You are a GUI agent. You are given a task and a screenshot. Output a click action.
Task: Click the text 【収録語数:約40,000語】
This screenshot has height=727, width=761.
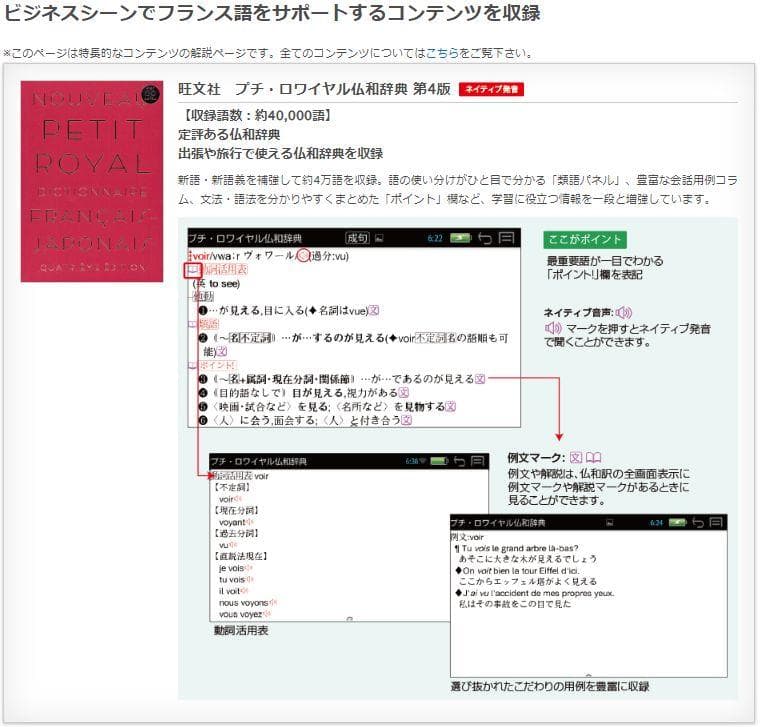click(x=256, y=116)
